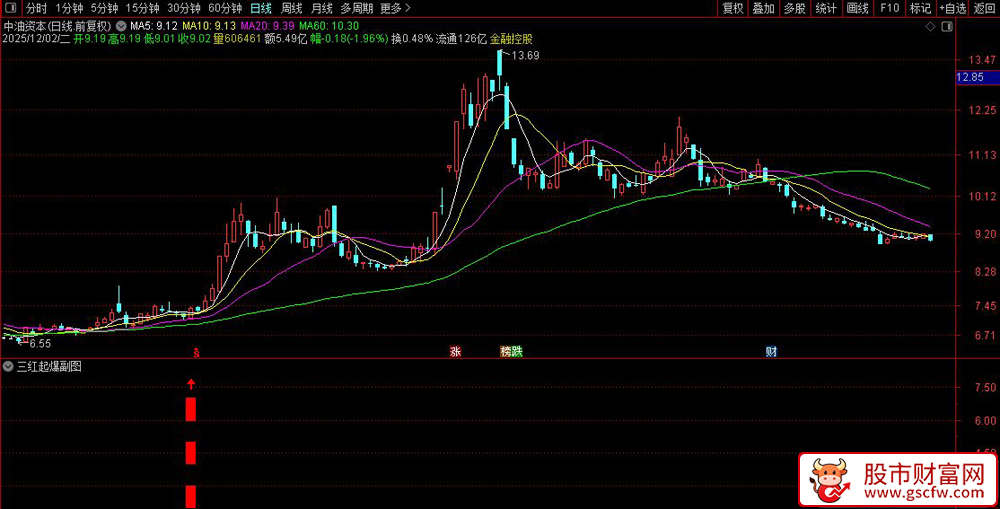The image size is (1000, 509).
Task: Click the 榜 event marker
Action: click(506, 351)
